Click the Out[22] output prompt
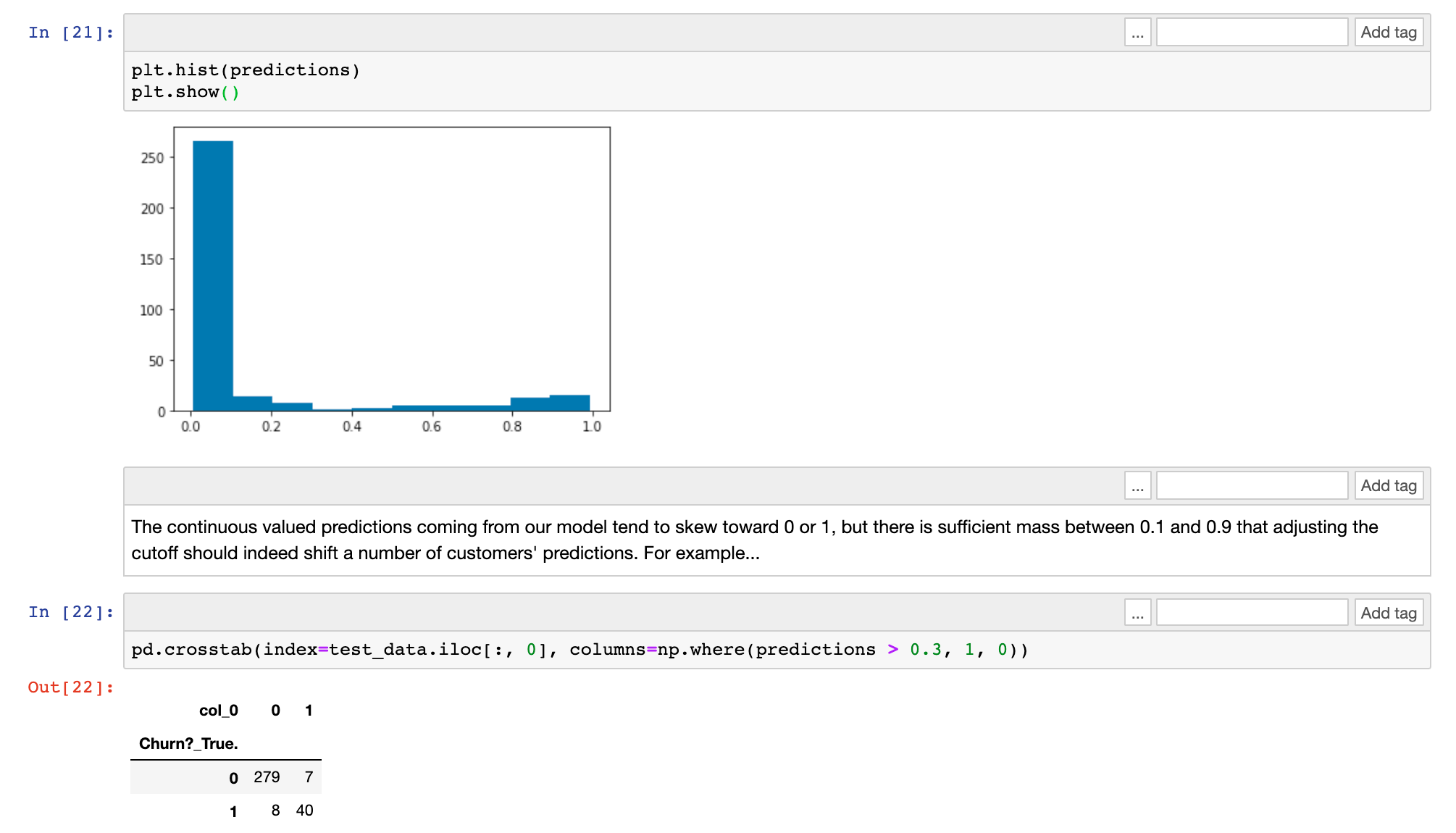The width and height of the screenshot is (1456, 833). pyautogui.click(x=71, y=687)
